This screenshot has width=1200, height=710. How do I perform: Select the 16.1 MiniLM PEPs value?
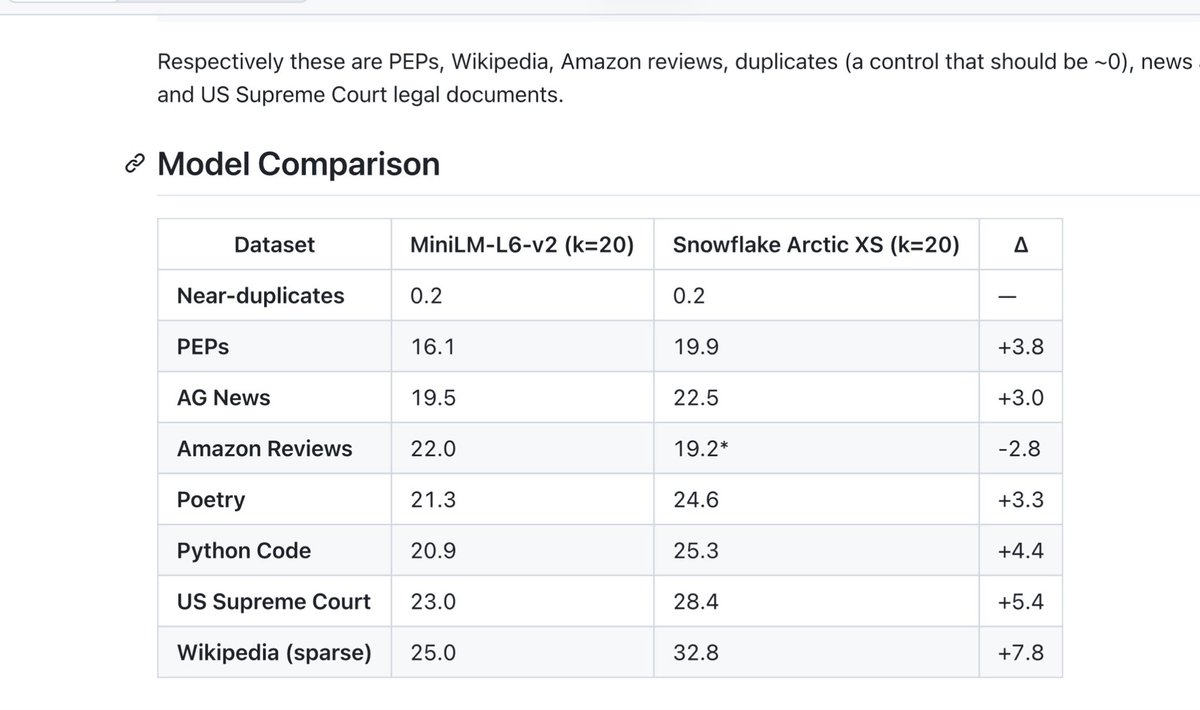[432, 347]
